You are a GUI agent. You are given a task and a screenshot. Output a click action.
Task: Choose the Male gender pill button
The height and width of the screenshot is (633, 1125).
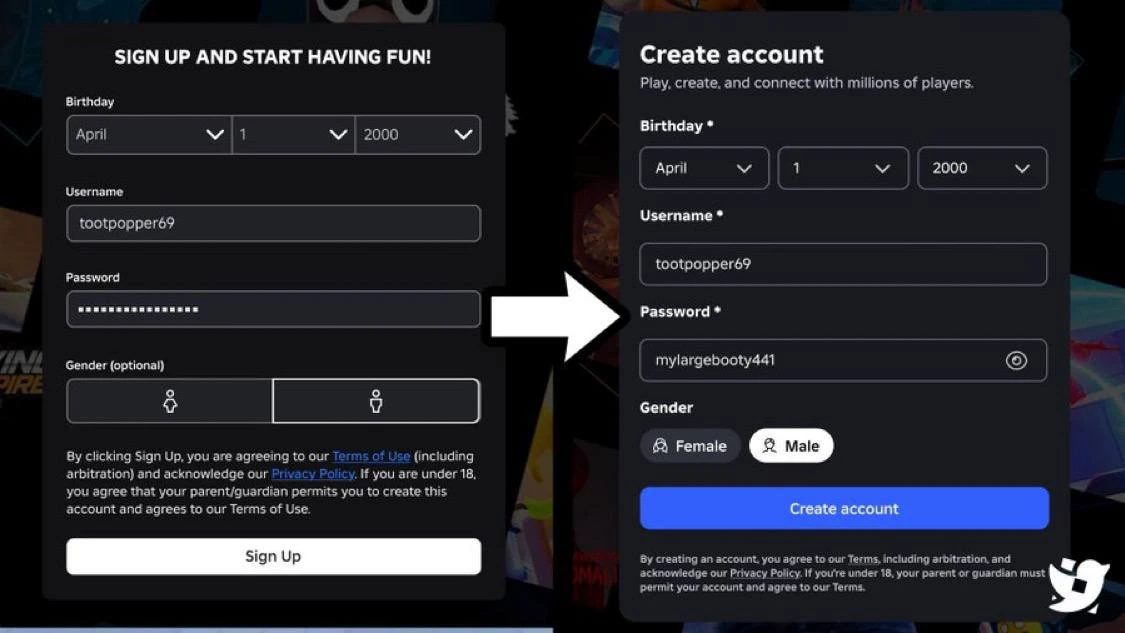click(x=791, y=446)
